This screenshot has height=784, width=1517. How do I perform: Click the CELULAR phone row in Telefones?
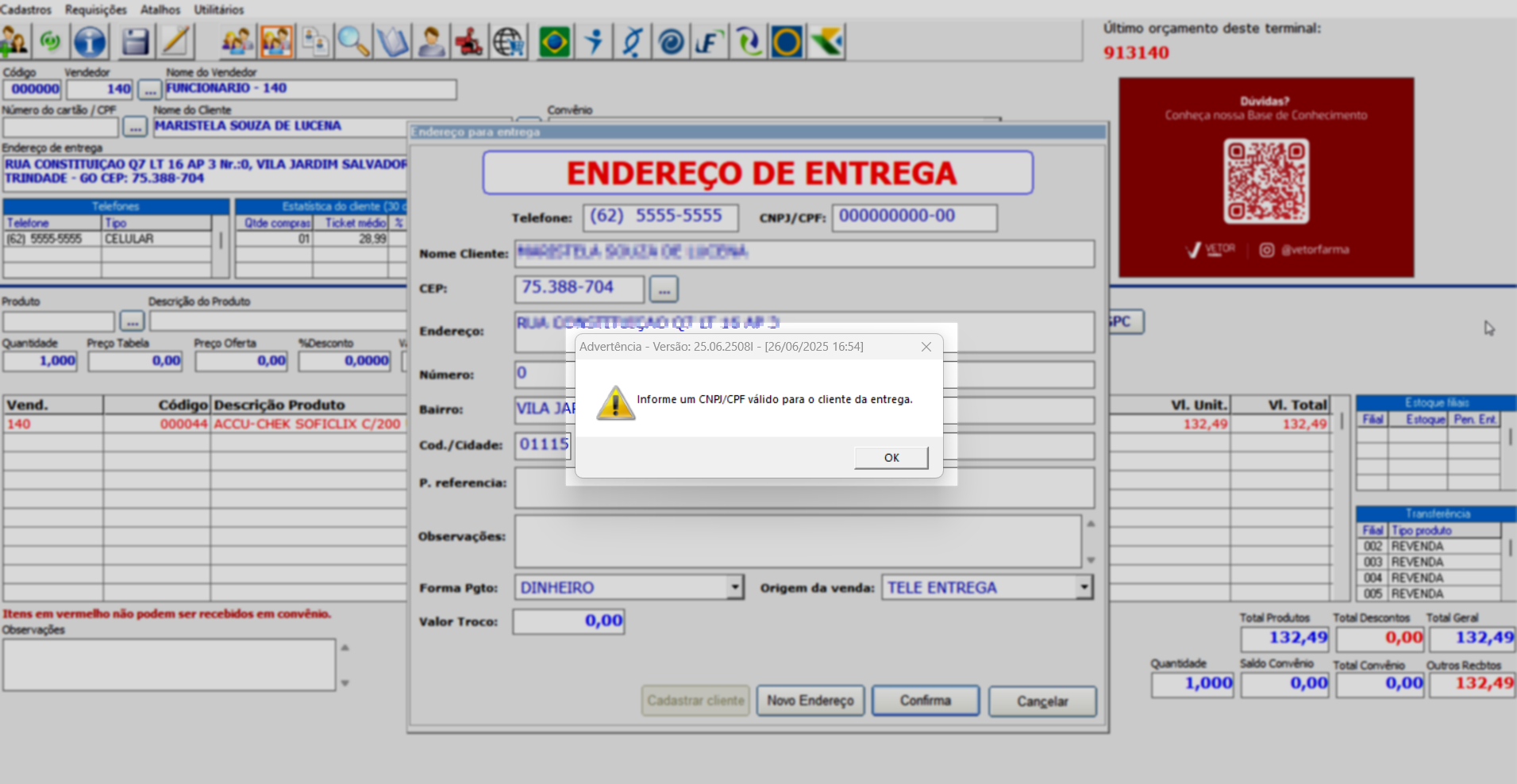[108, 239]
